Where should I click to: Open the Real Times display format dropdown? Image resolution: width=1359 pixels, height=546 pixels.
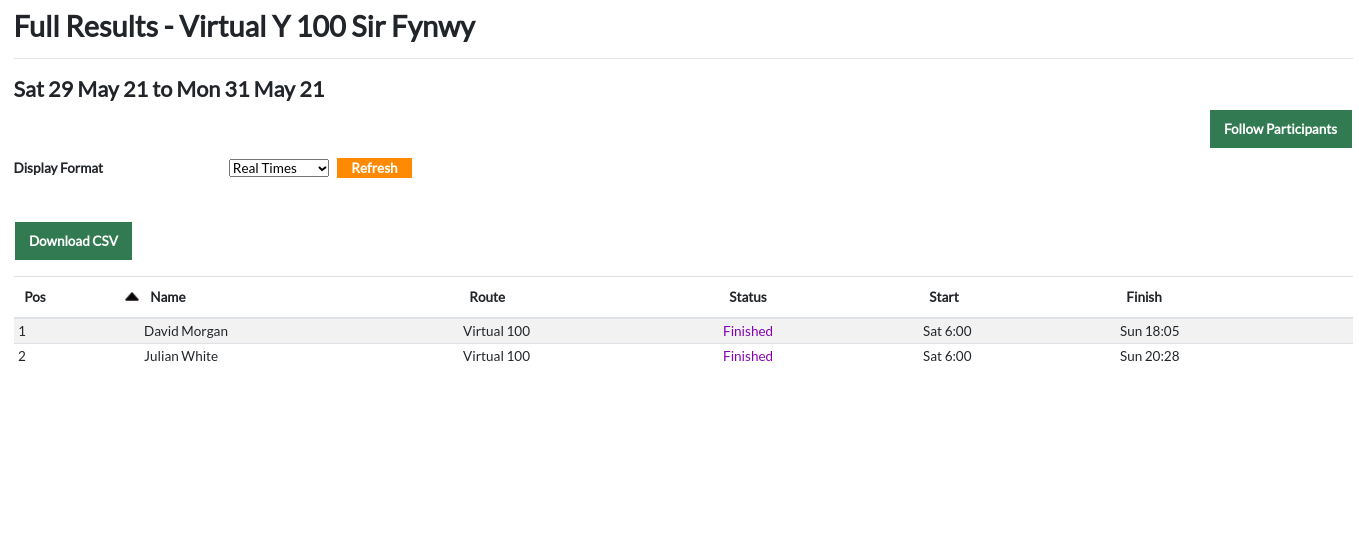(279, 168)
